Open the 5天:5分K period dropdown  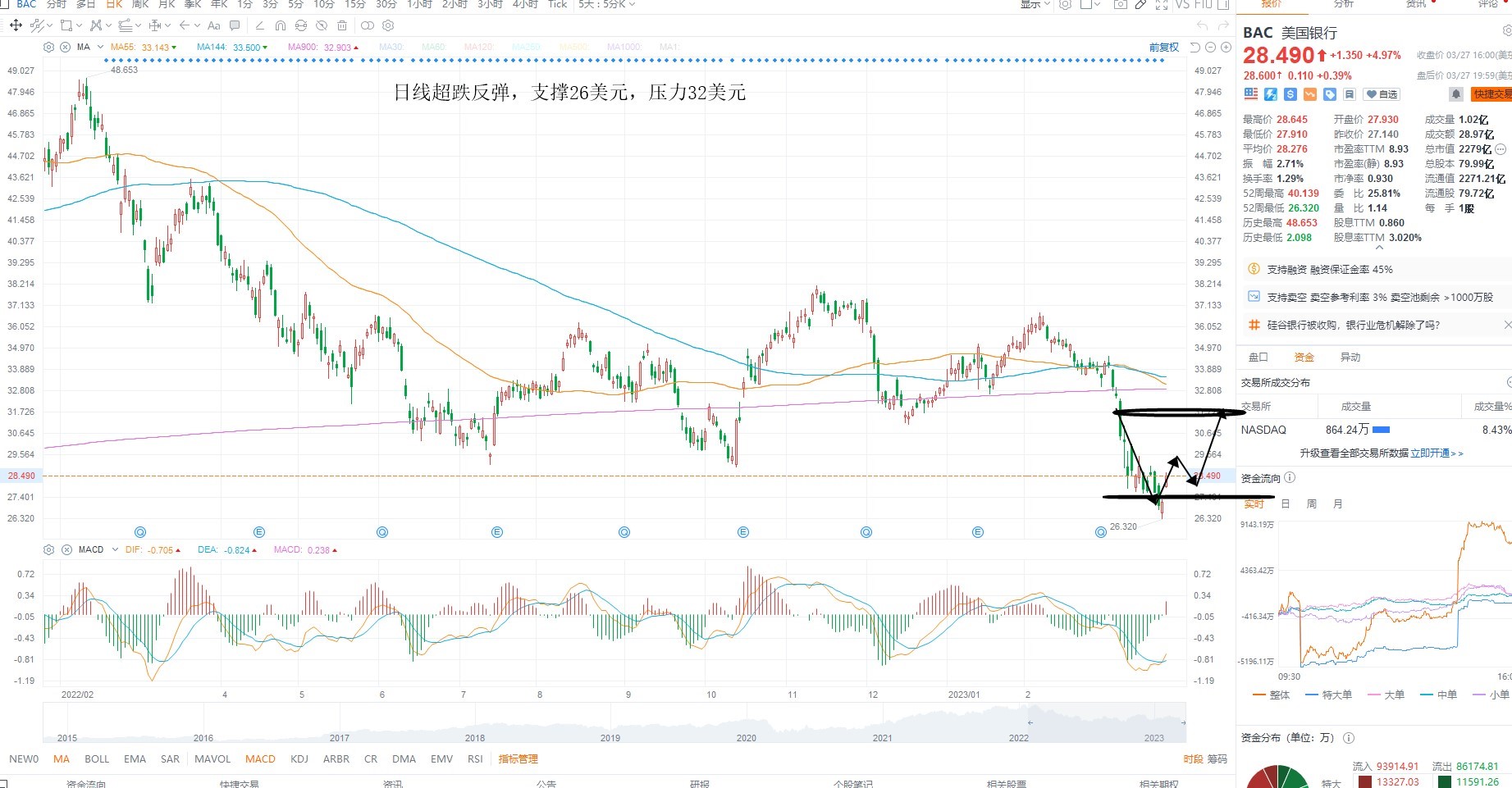point(607,4)
